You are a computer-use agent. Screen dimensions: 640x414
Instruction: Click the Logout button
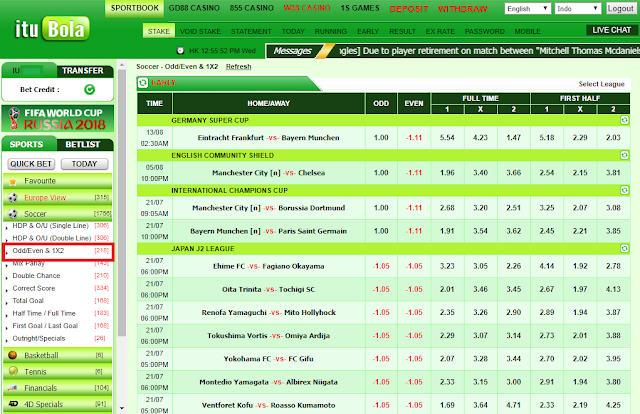(620, 9)
